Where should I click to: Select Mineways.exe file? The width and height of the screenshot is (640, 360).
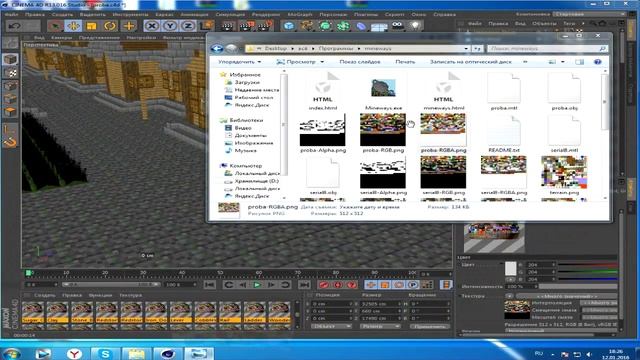click(x=383, y=94)
